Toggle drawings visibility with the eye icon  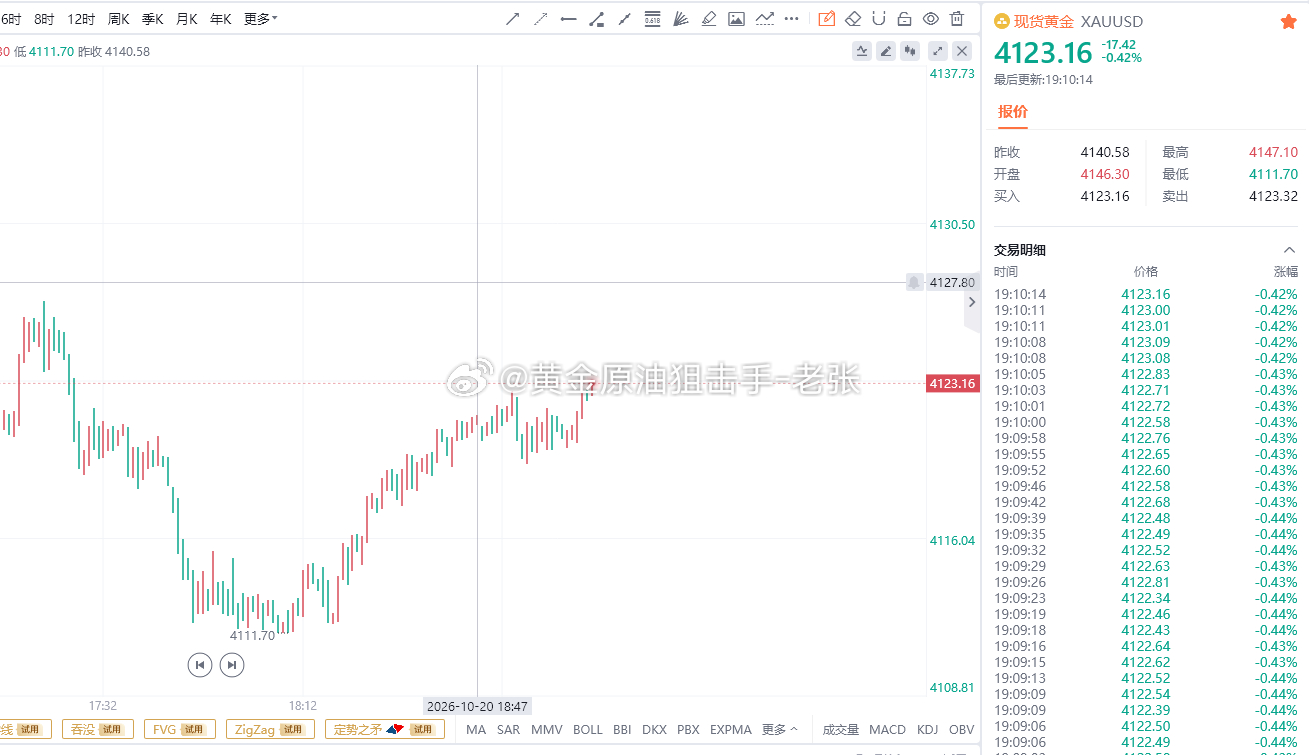(x=931, y=18)
